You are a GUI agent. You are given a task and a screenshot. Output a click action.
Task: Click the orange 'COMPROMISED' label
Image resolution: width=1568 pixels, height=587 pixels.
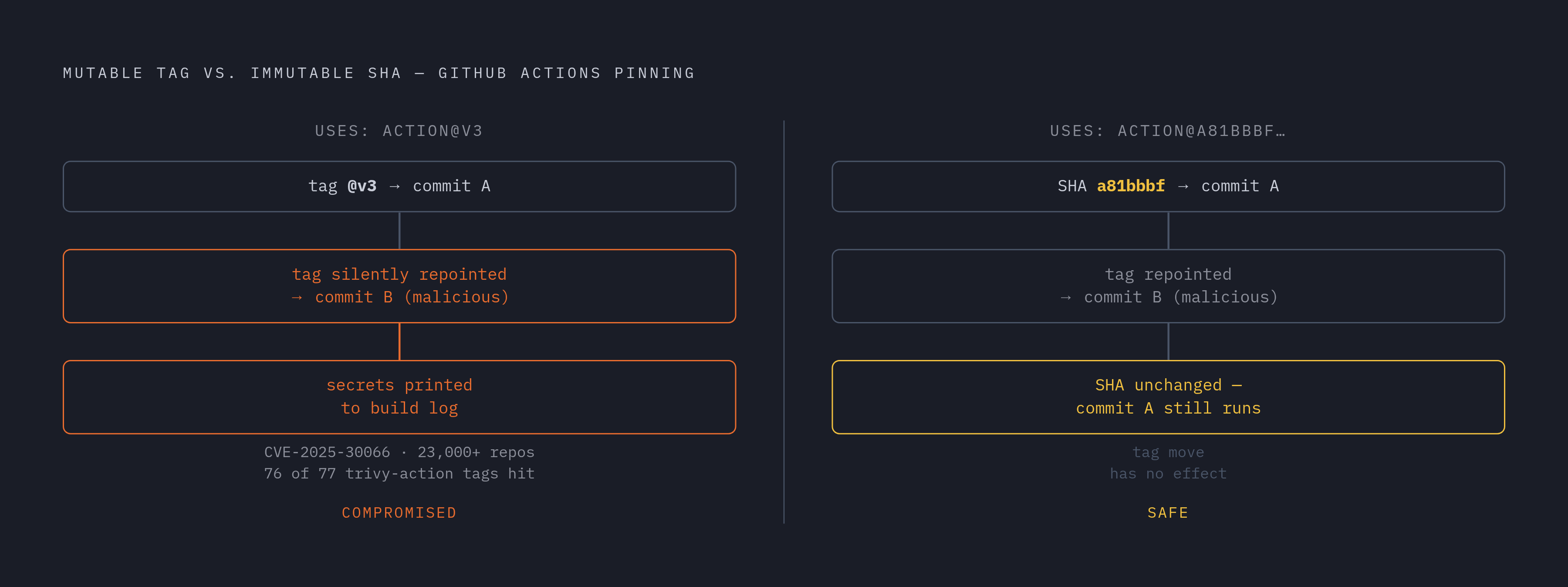[x=399, y=513]
